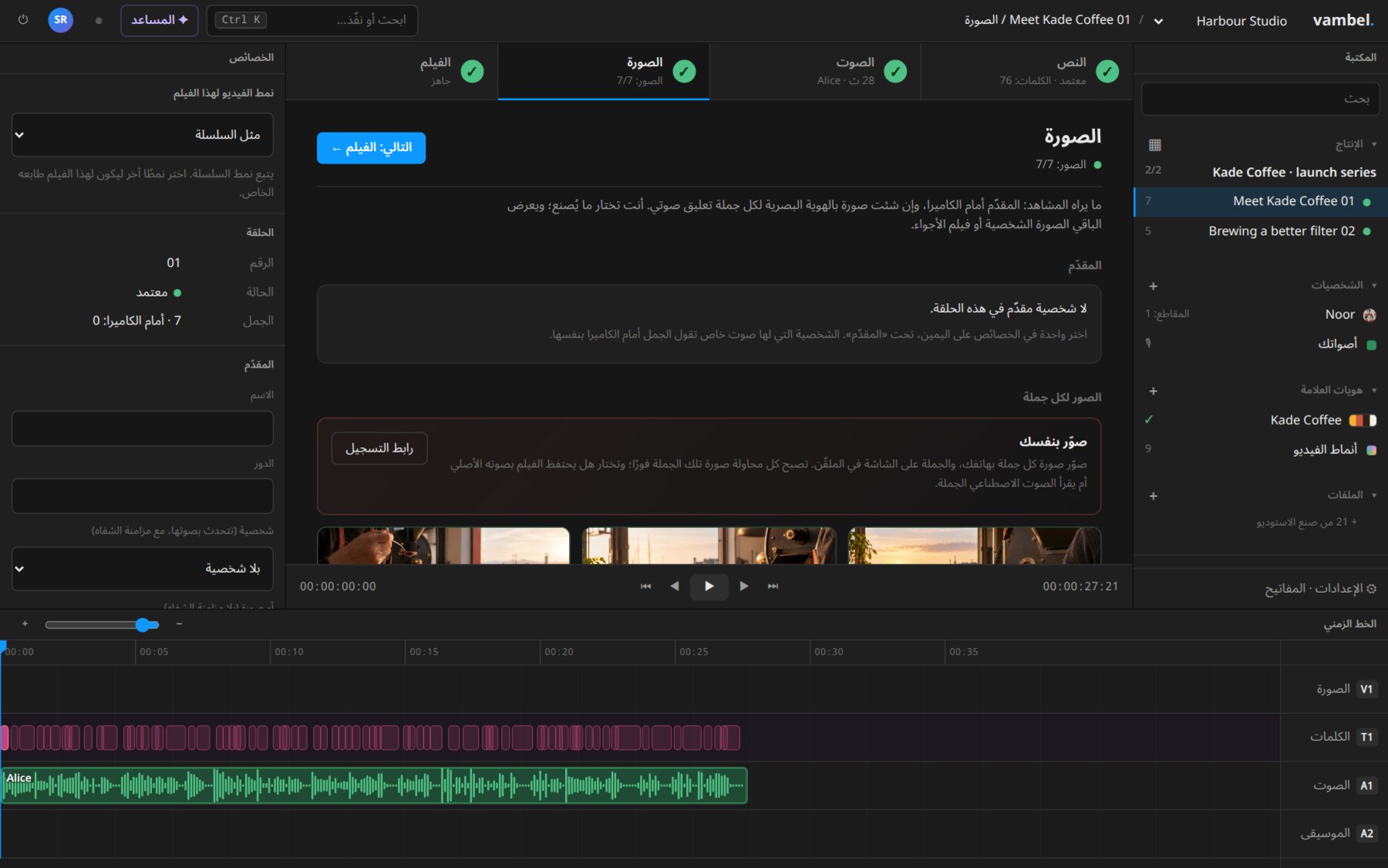Click the 00:10 timeline ruler mark
This screenshot has height=868, width=1388.
point(289,652)
